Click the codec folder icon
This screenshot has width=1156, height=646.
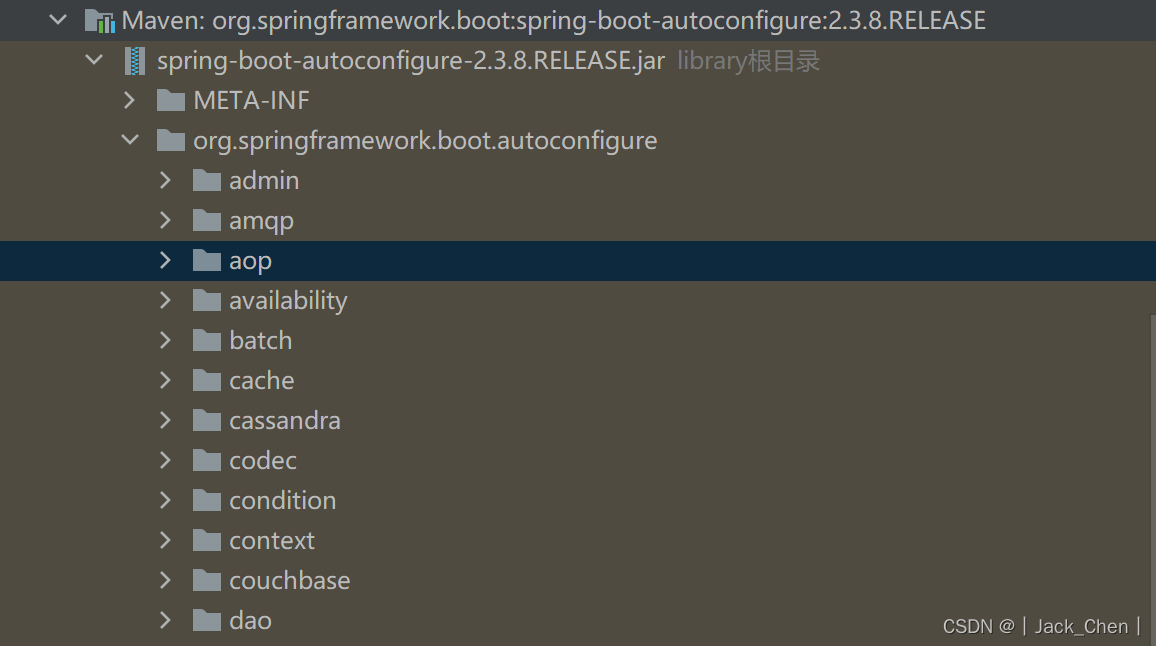[x=206, y=460]
